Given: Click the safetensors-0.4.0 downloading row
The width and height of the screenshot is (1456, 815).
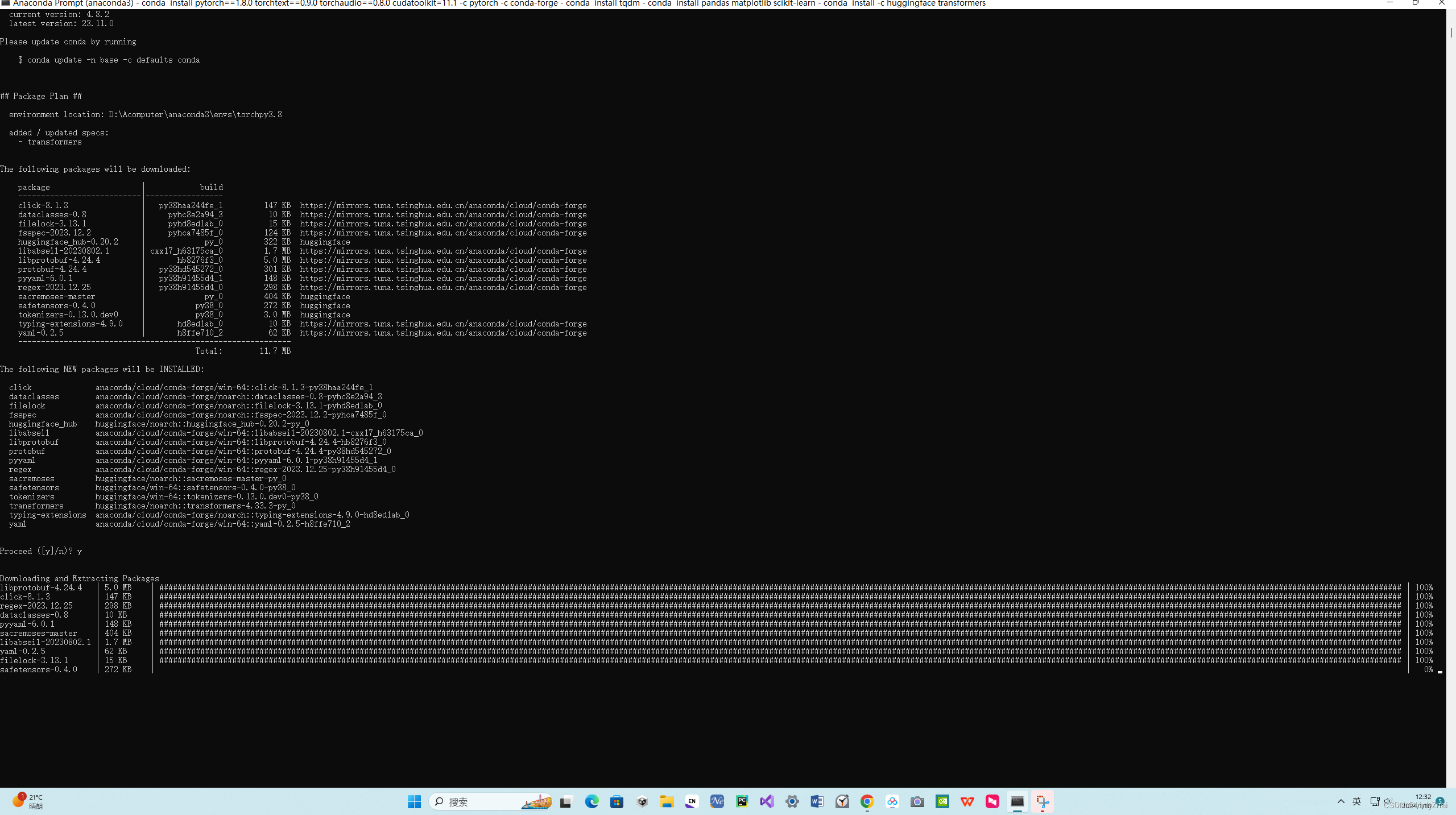Looking at the screenshot, I should (717, 669).
